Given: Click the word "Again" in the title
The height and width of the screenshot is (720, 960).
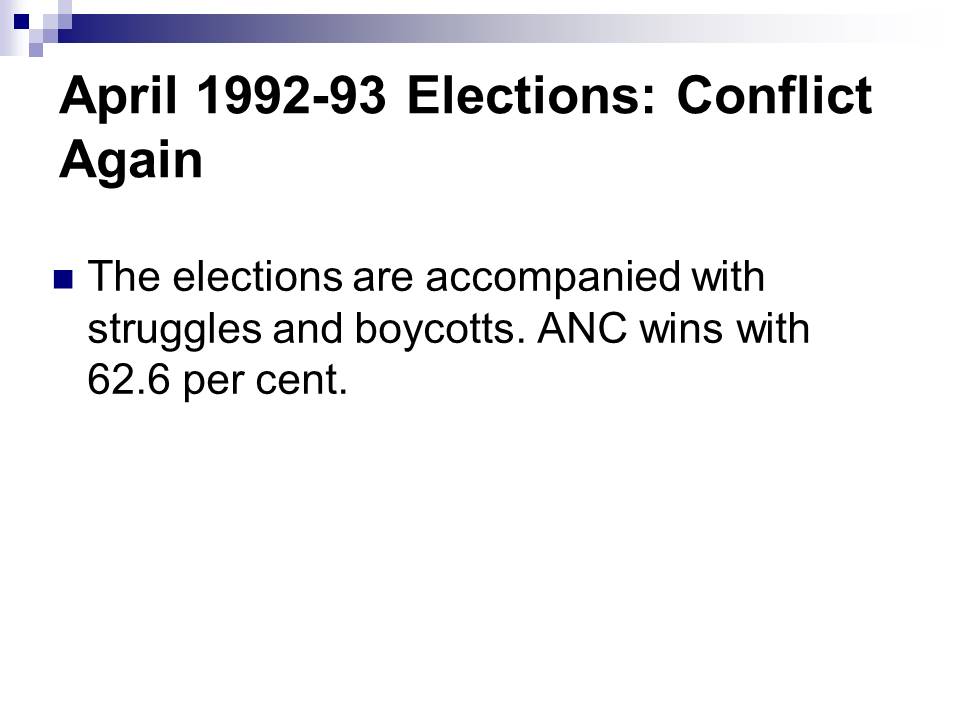Looking at the screenshot, I should point(130,160).
